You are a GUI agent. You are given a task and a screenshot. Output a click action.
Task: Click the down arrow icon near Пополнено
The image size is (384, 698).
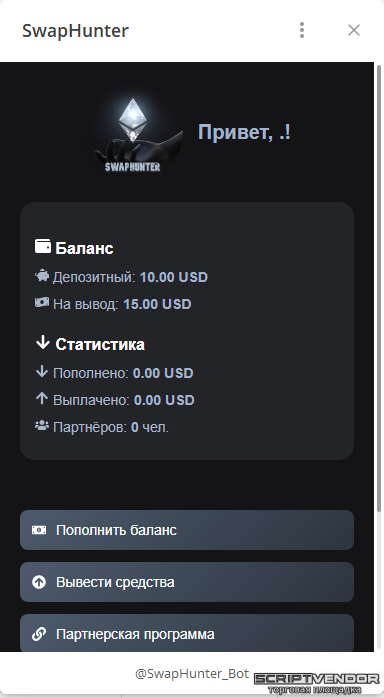click(x=41, y=372)
